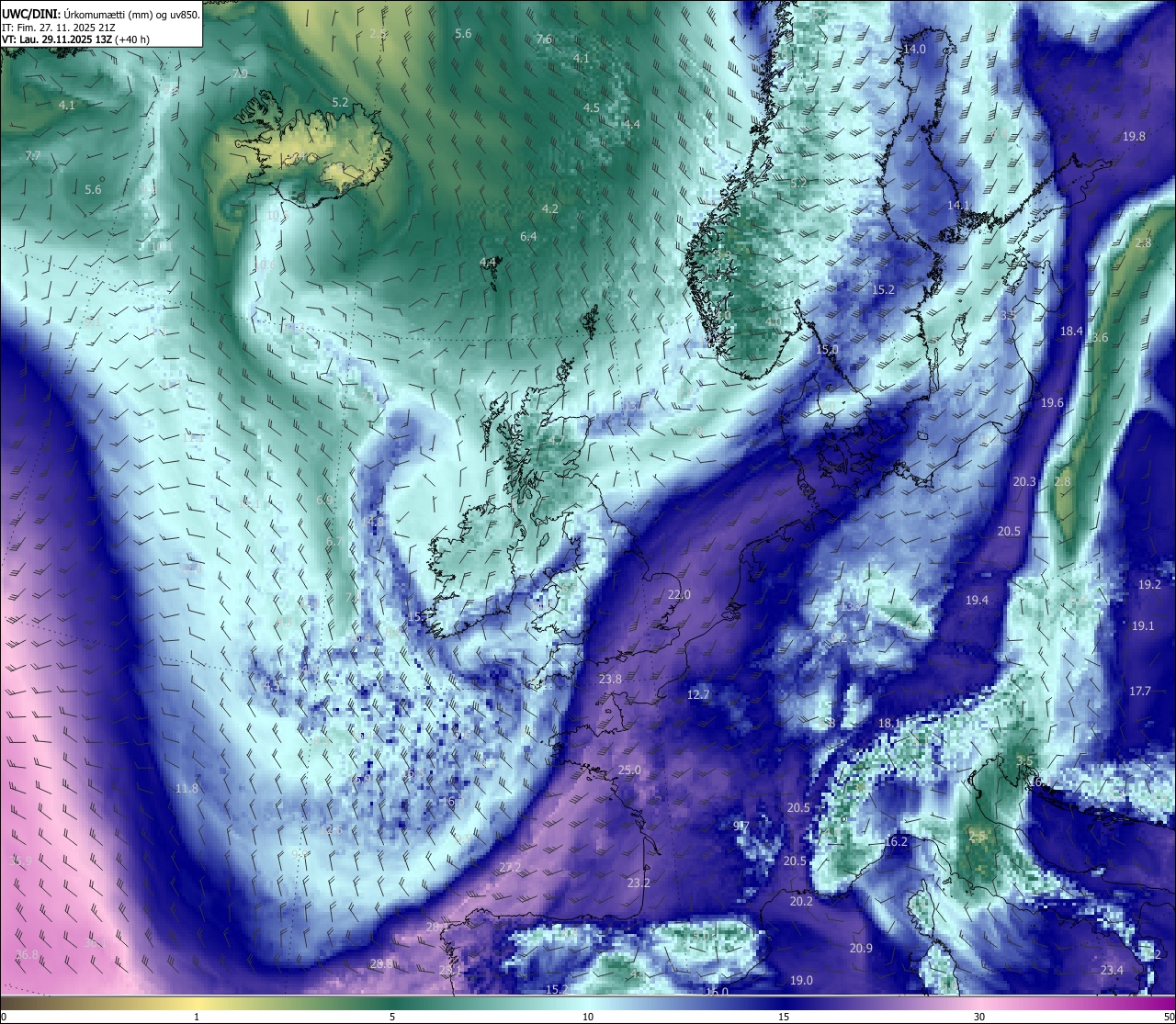This screenshot has width=1176, height=1024.
Task: Click the initial time line 'IT: Fim. 27. 11. 2025 21Z'
Action: click(59, 27)
